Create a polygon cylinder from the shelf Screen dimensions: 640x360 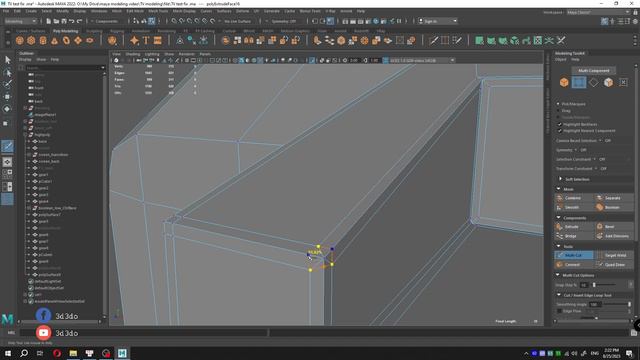coord(43,40)
